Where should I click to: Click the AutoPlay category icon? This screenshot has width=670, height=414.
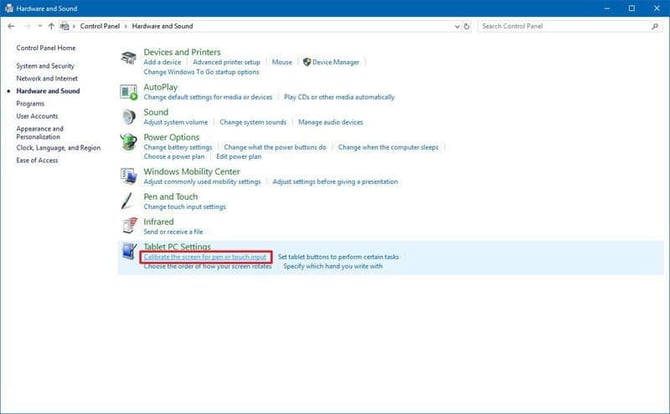[129, 92]
